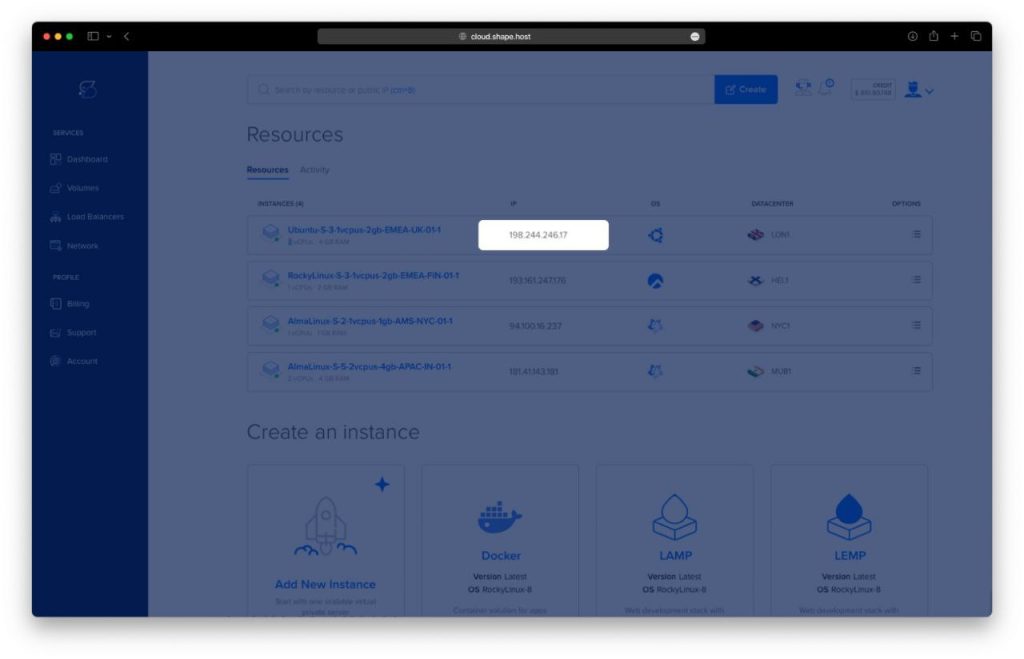Open Volumes in the sidebar

pyautogui.click(x=74, y=188)
